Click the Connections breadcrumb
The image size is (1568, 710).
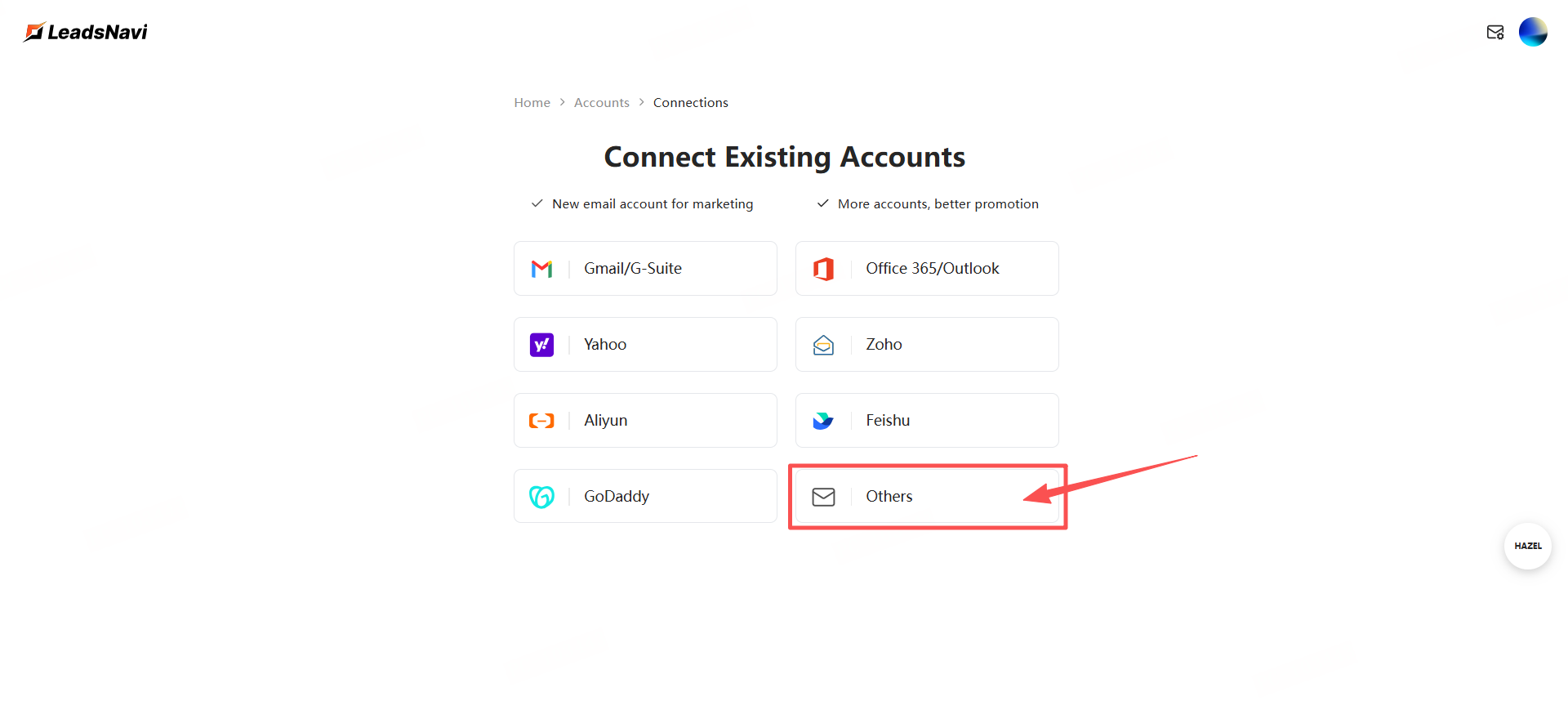click(x=690, y=103)
